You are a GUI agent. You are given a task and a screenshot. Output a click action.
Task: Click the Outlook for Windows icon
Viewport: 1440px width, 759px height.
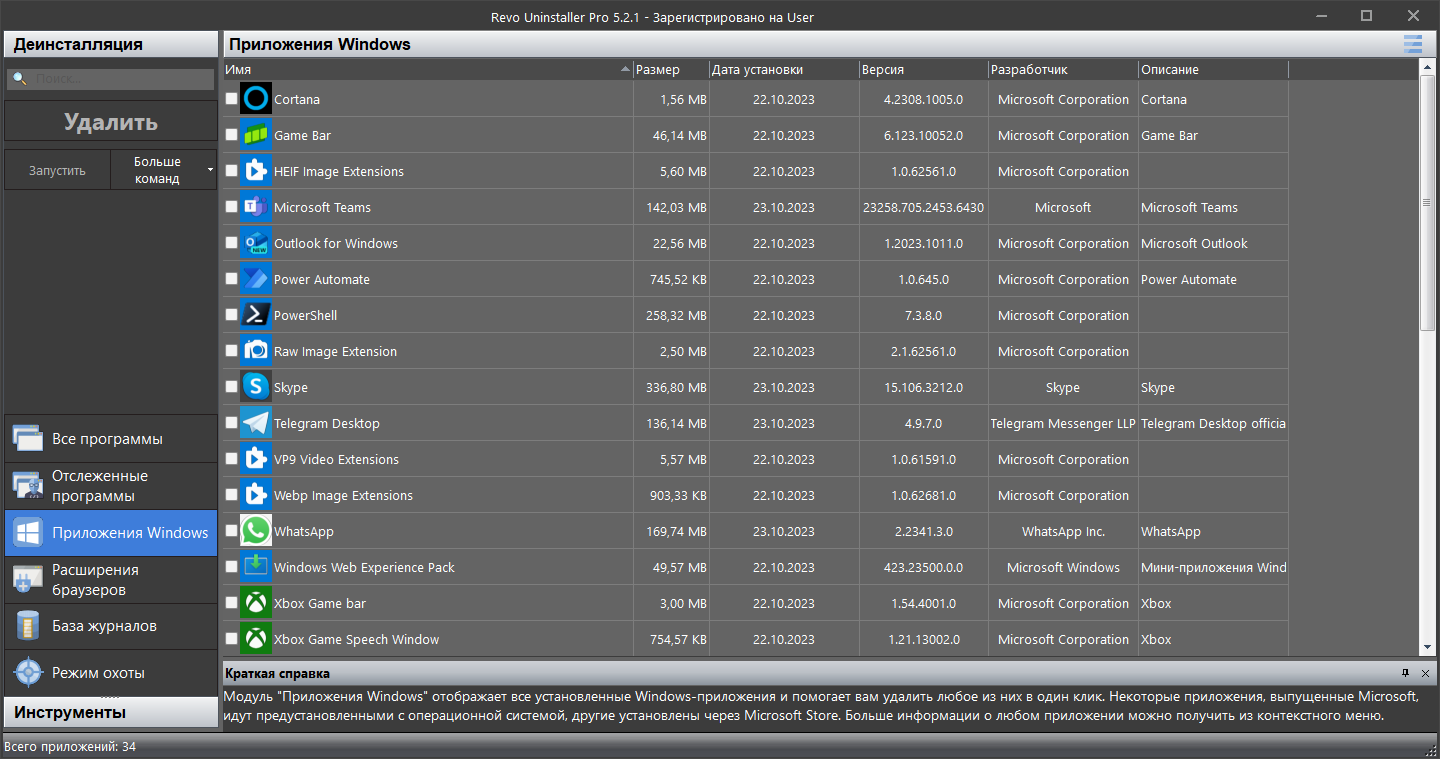click(x=256, y=242)
